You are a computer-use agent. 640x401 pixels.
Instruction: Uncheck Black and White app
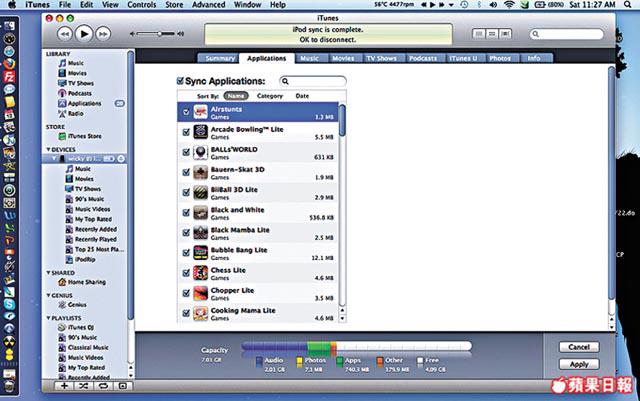(x=186, y=212)
